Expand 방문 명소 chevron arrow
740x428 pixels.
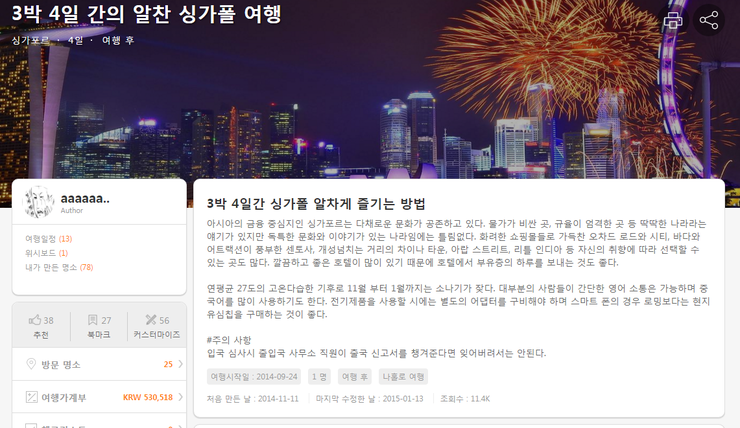coord(180,364)
